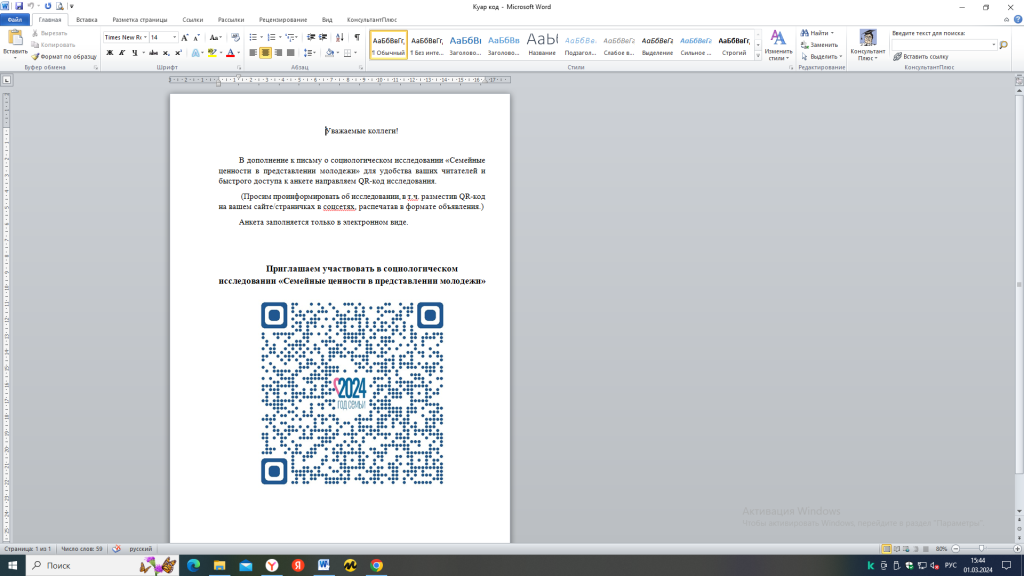This screenshot has width=1024, height=576.
Task: Toggle bold (Ж) formatting
Action: (109, 53)
